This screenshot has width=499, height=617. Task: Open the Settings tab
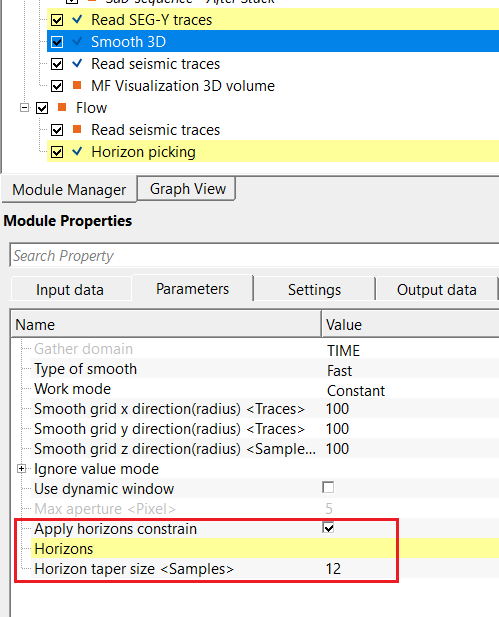point(314,290)
